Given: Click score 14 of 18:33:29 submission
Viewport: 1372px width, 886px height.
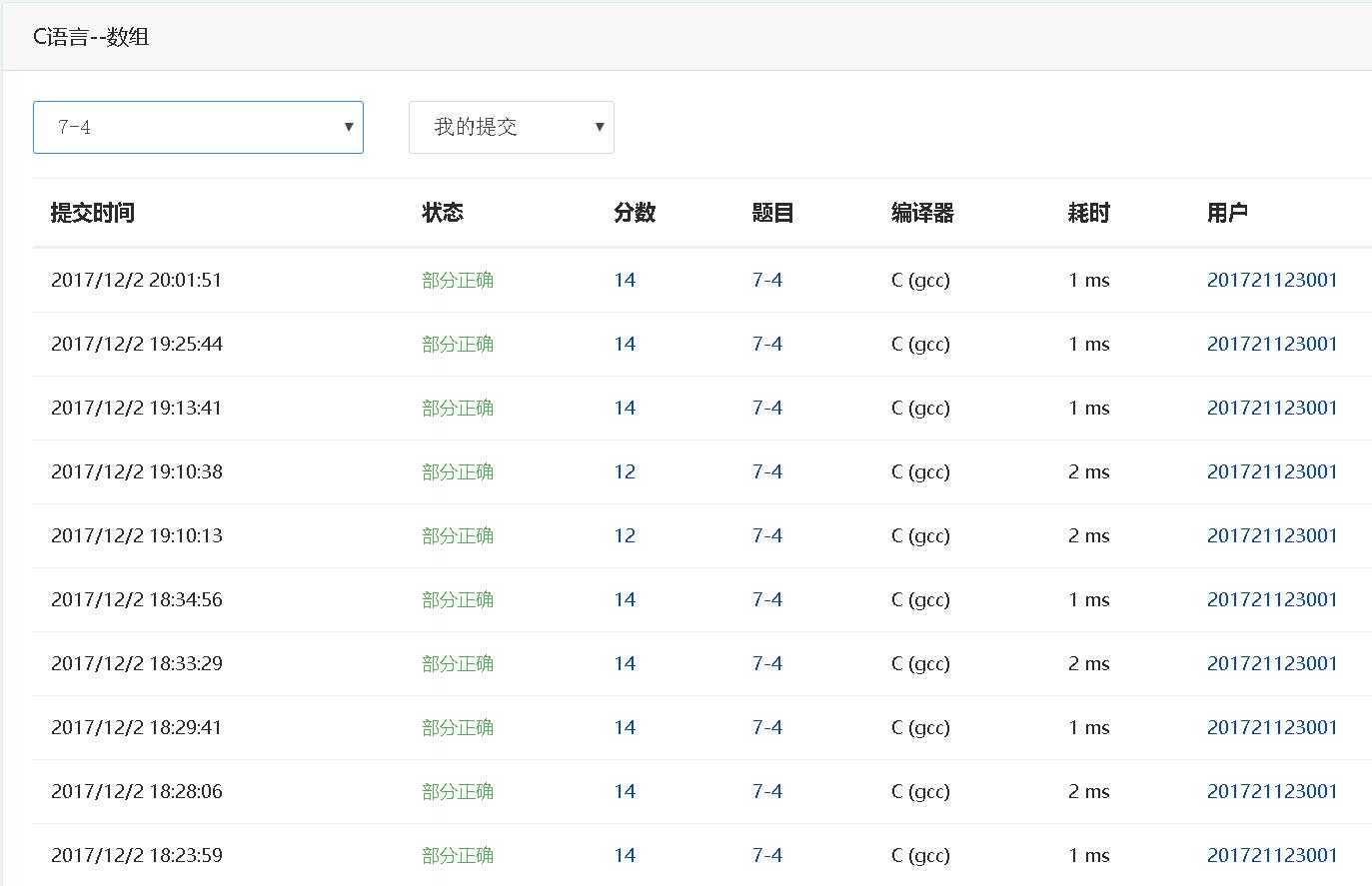Looking at the screenshot, I should 625,663.
